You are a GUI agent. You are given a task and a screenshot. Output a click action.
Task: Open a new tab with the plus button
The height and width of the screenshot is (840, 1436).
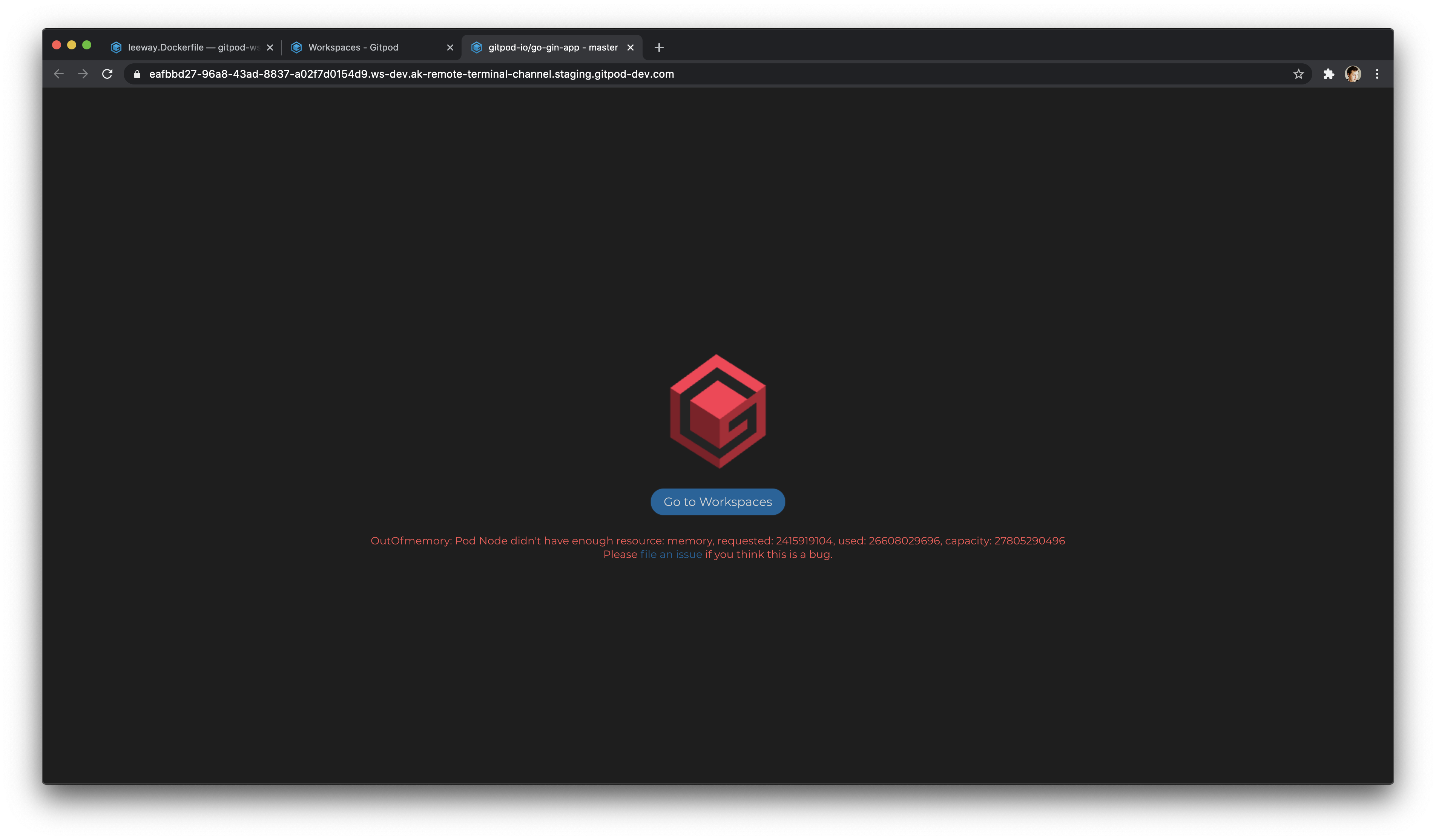pyautogui.click(x=659, y=47)
